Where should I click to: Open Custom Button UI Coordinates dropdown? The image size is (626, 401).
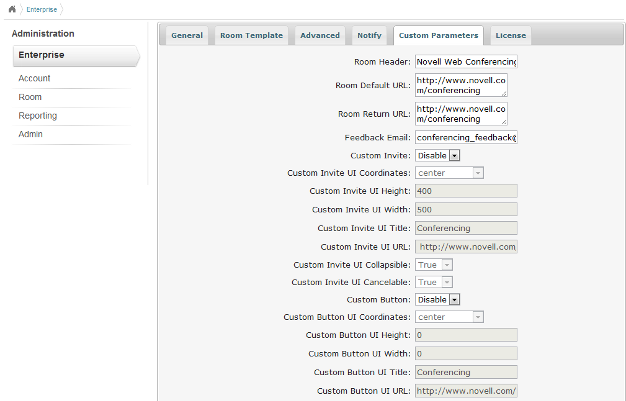(449, 317)
